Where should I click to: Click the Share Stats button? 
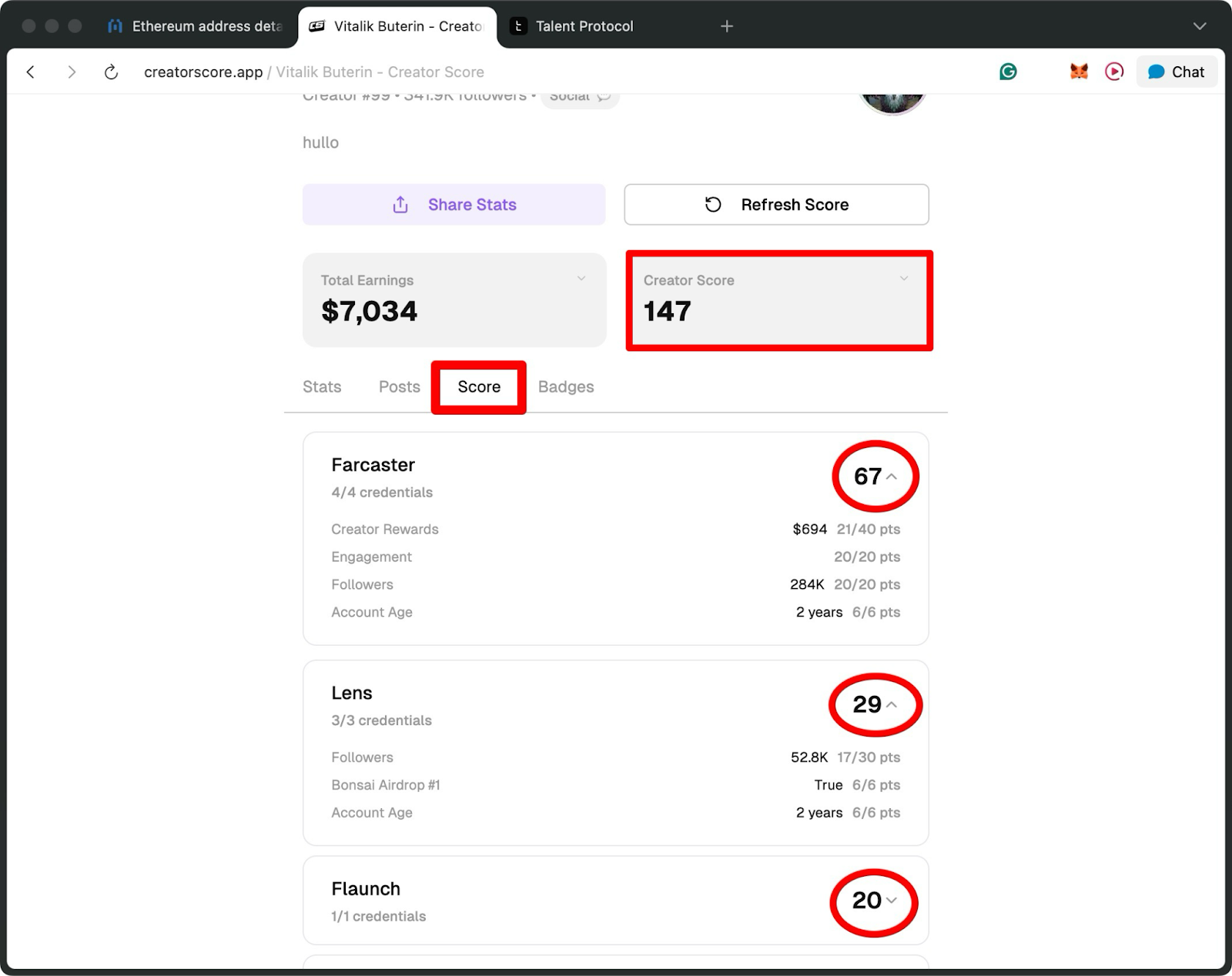tap(454, 204)
